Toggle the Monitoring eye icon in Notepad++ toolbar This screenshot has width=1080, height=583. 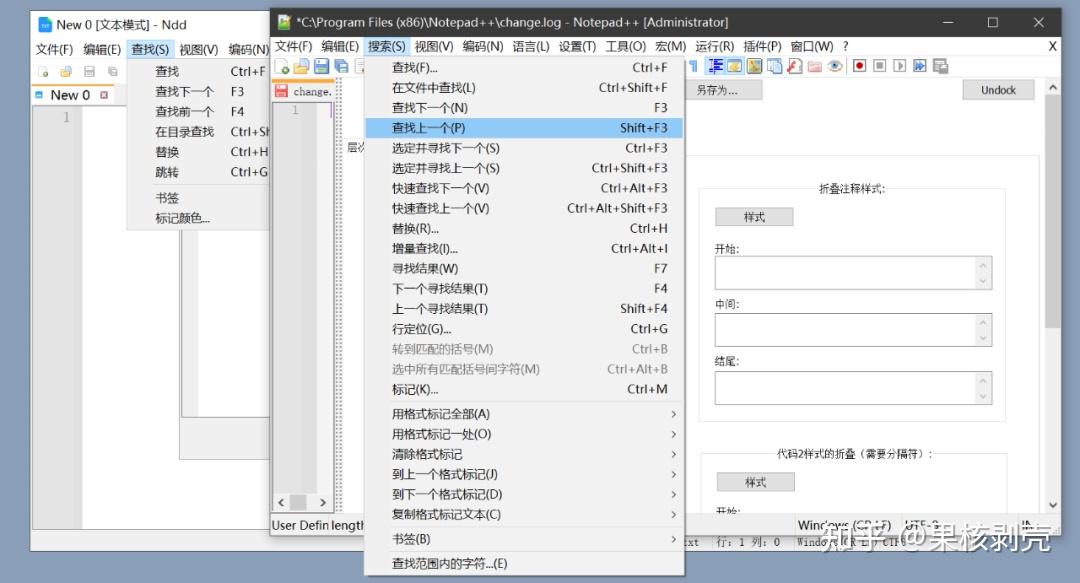pos(835,66)
